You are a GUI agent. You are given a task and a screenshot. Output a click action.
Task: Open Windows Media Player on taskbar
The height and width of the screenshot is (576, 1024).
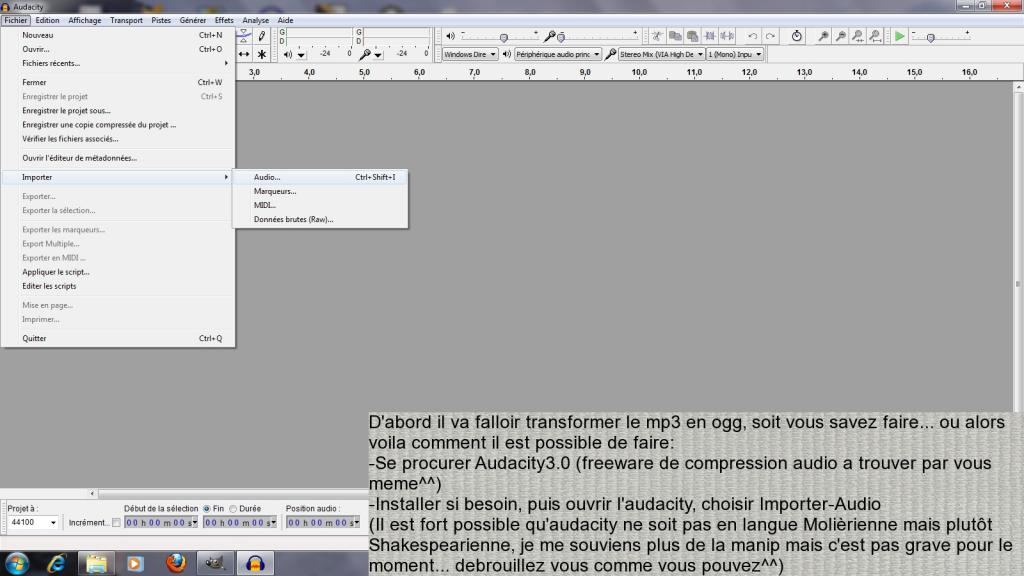tap(135, 563)
